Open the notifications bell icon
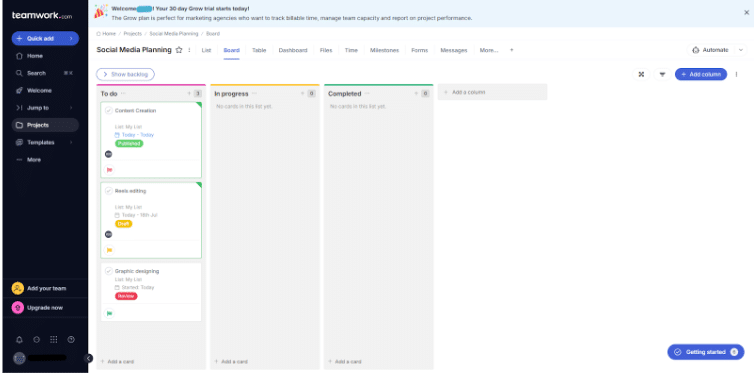754x375 pixels. [19, 340]
